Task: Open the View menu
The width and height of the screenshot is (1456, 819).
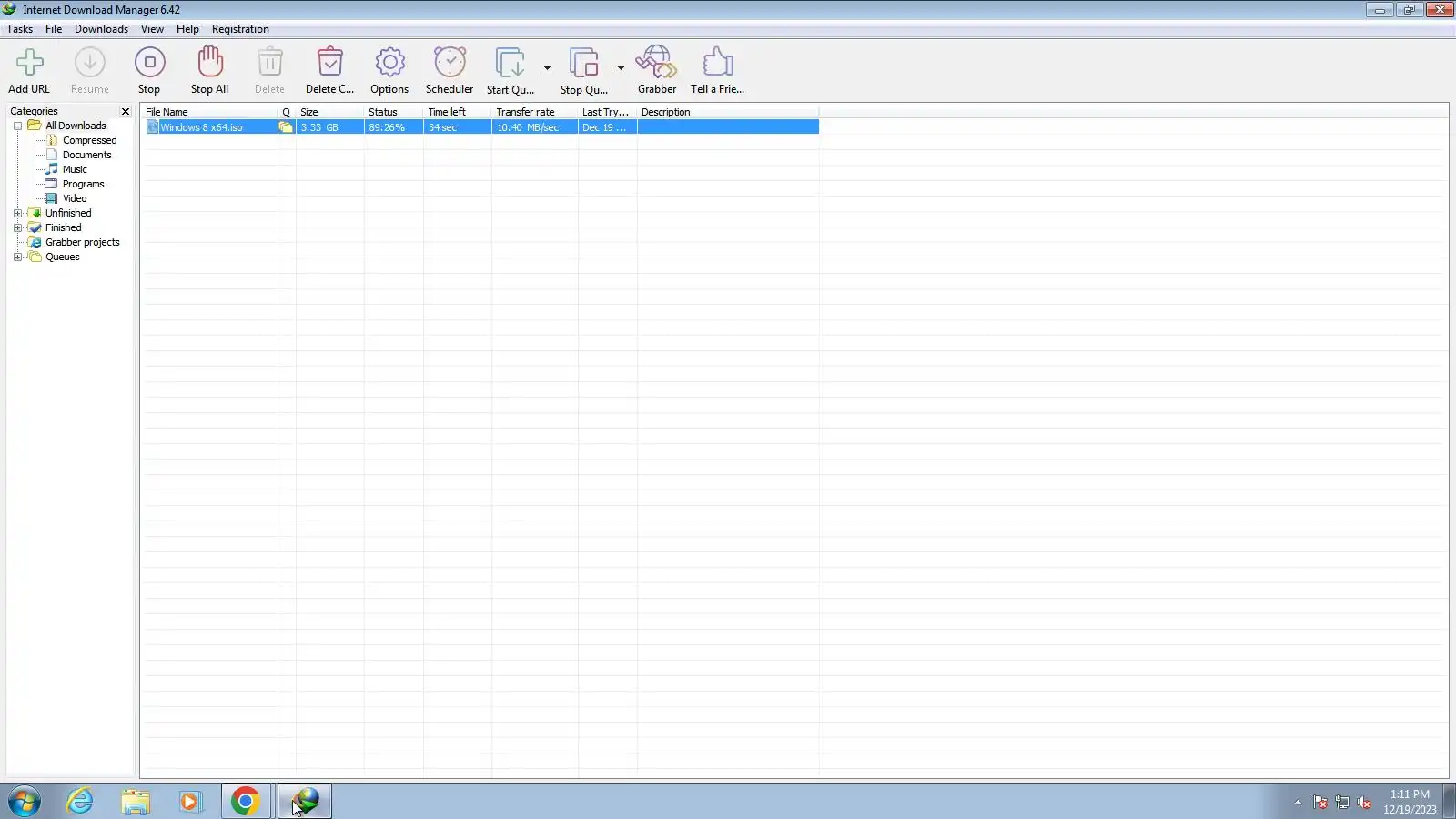Action: pos(152,29)
